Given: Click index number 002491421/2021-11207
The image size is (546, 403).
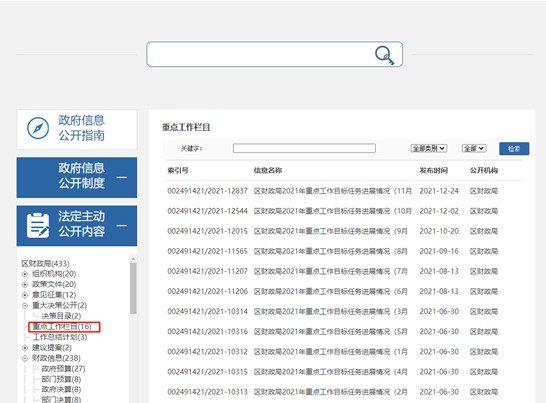Looking at the screenshot, I should pyautogui.click(x=208, y=271).
